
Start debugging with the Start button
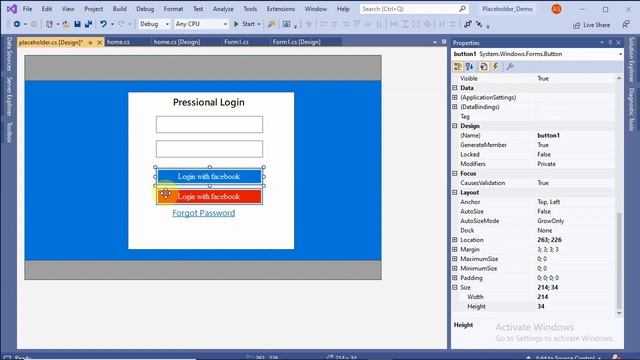click(244, 24)
